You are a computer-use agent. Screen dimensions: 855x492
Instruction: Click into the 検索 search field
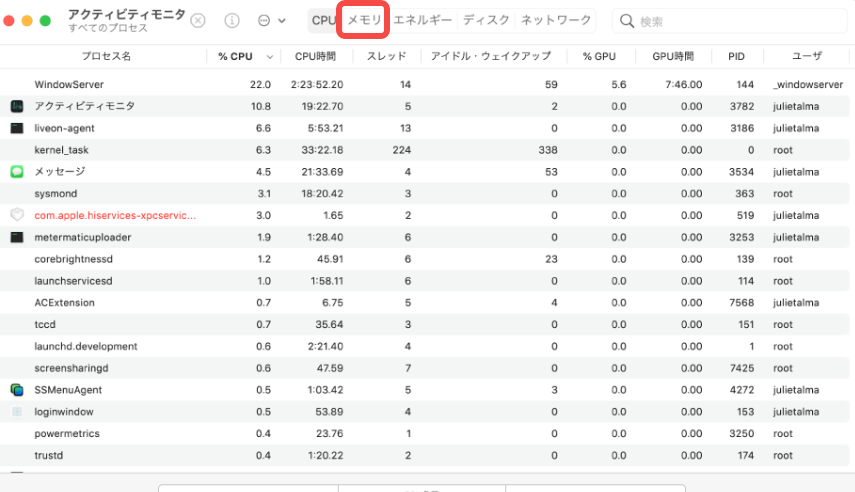click(x=730, y=21)
